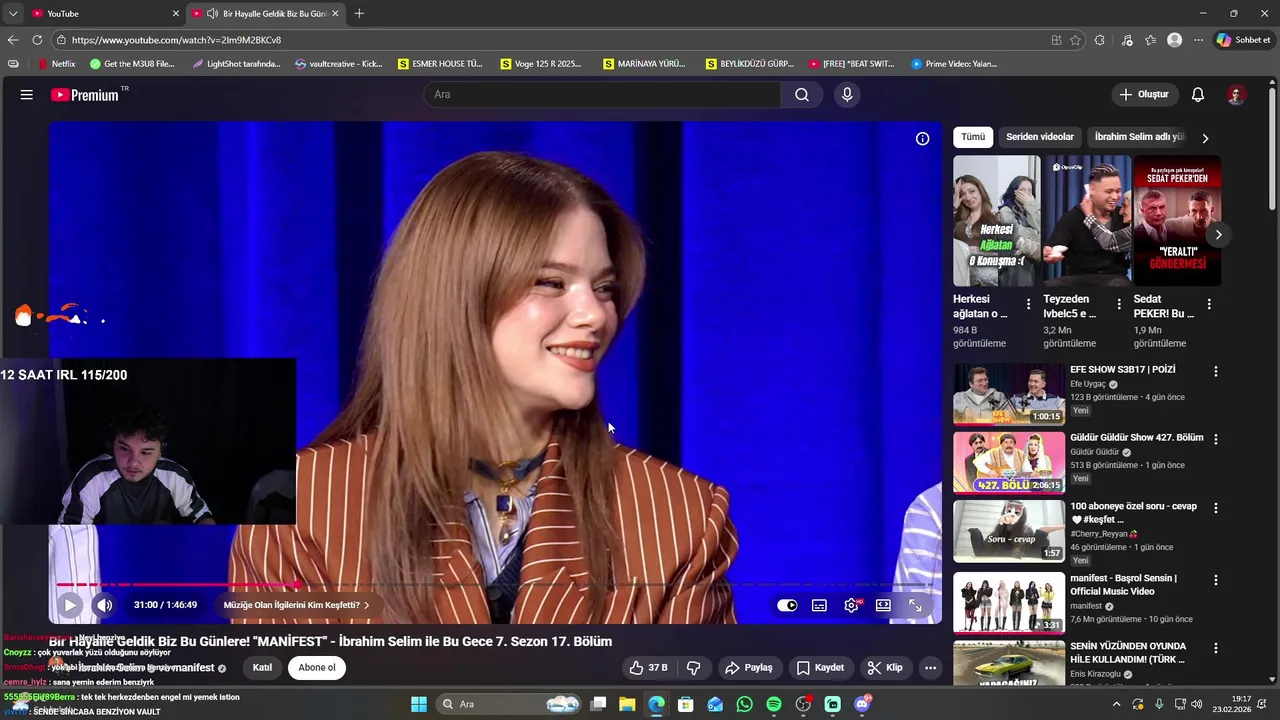Select the Tümü filter chip
Screen dimensions: 1280x720
click(x=973, y=137)
